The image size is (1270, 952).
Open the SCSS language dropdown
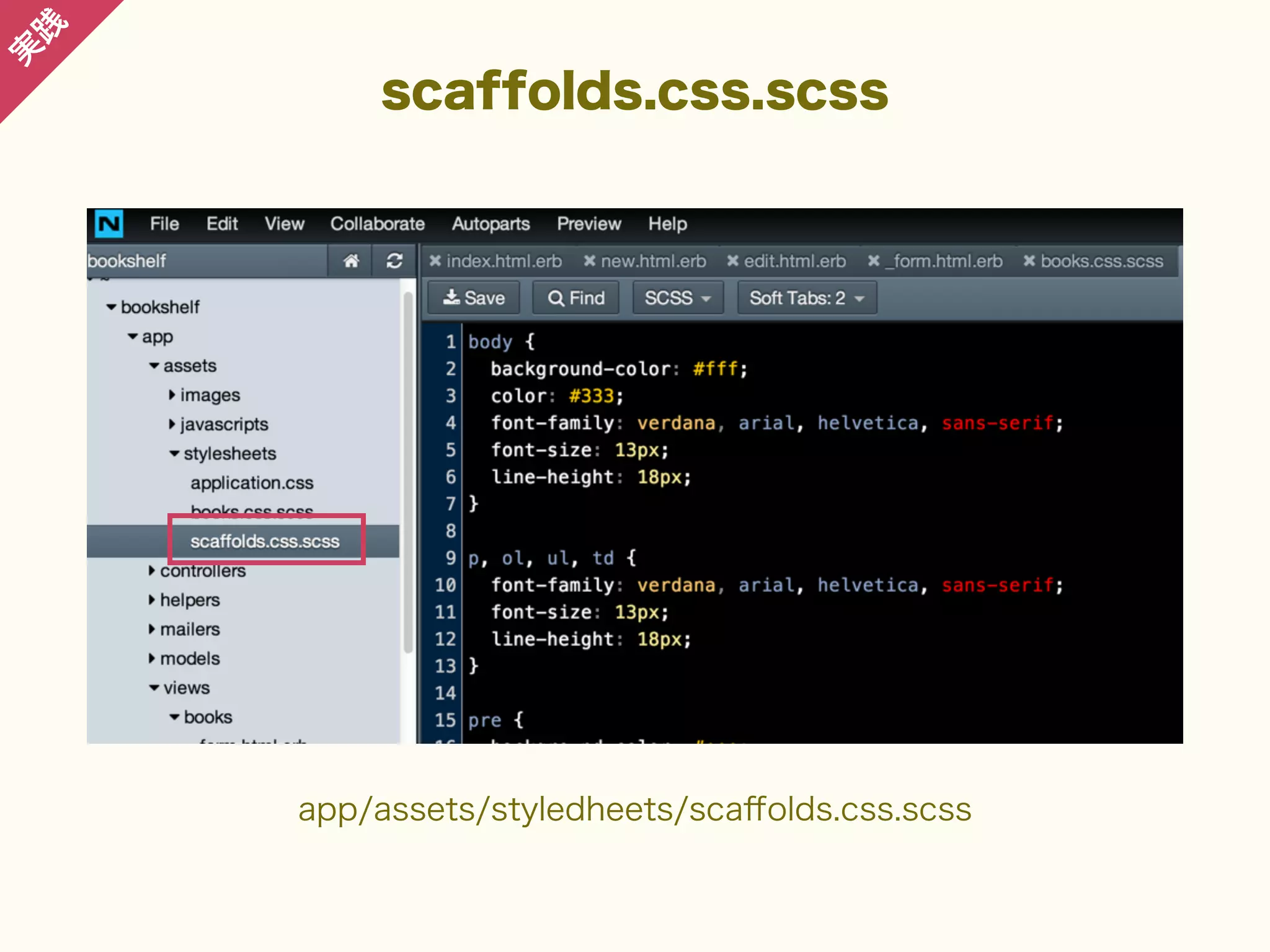[678, 298]
